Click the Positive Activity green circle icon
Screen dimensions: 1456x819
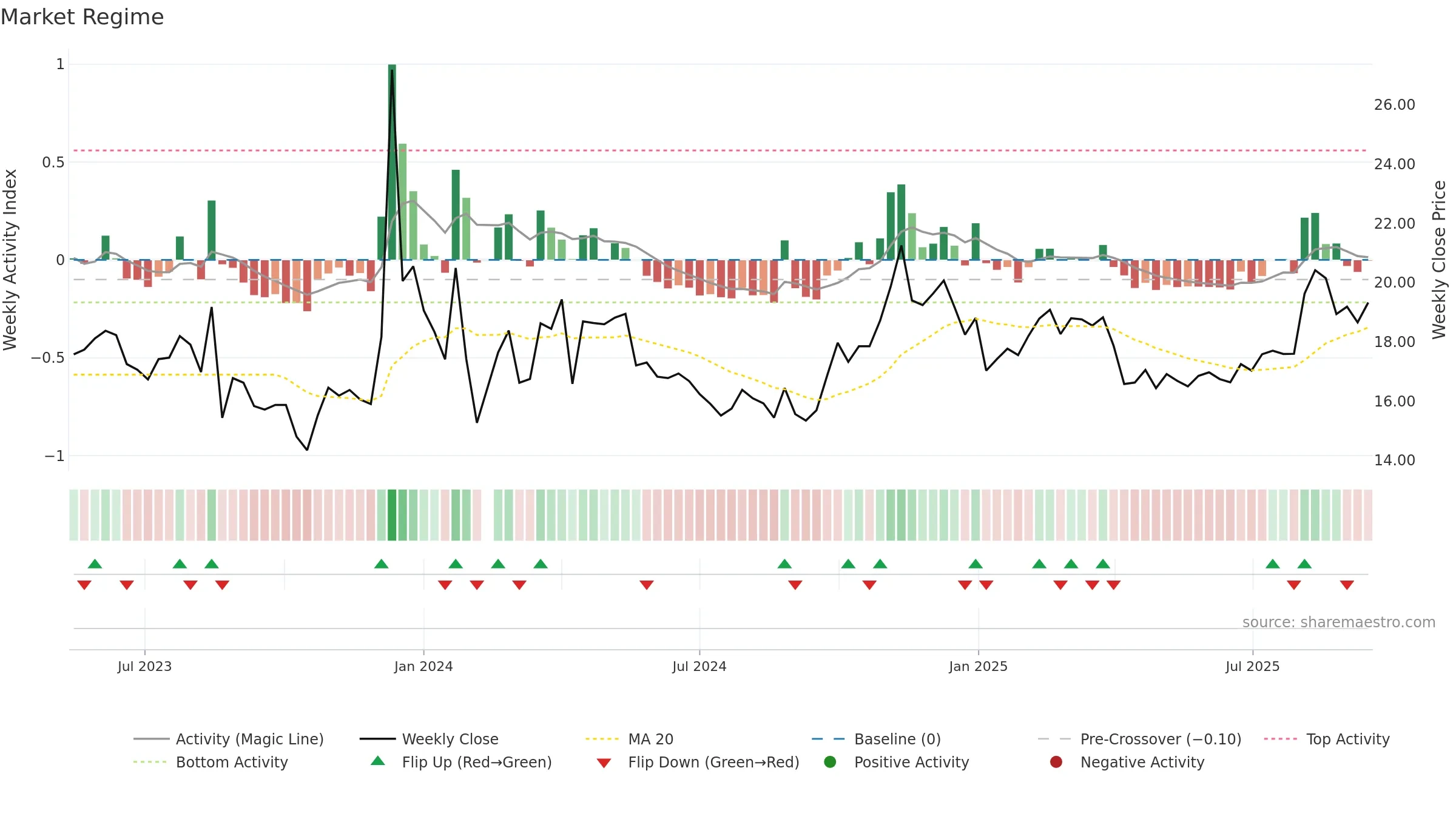coord(830,762)
